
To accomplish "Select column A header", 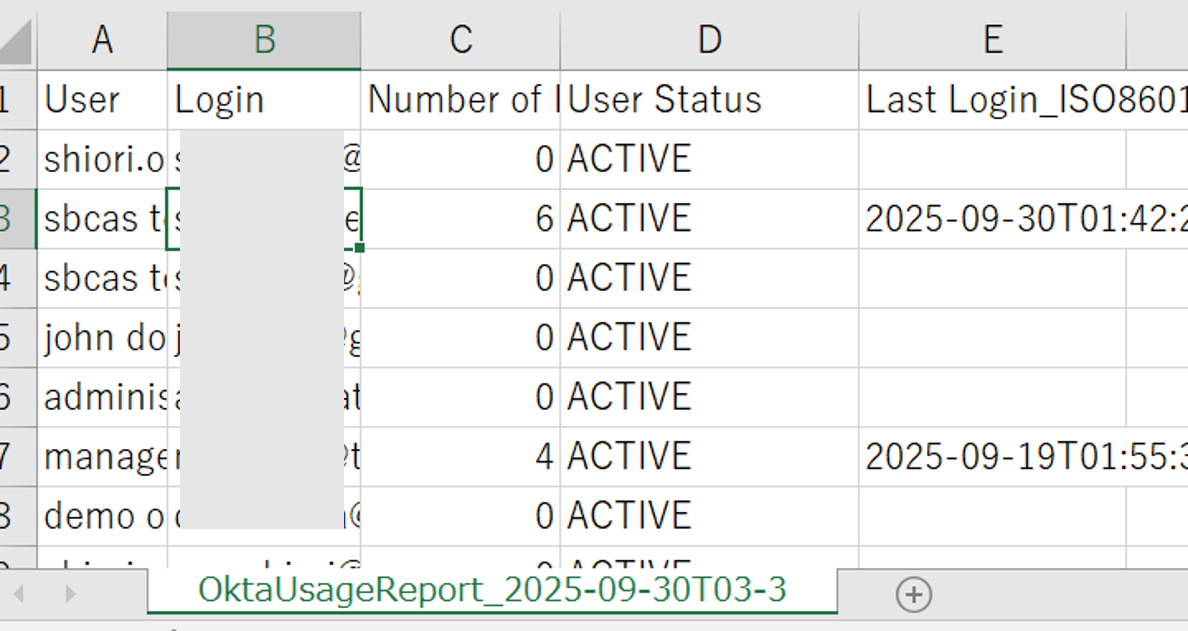I will coord(102,40).
